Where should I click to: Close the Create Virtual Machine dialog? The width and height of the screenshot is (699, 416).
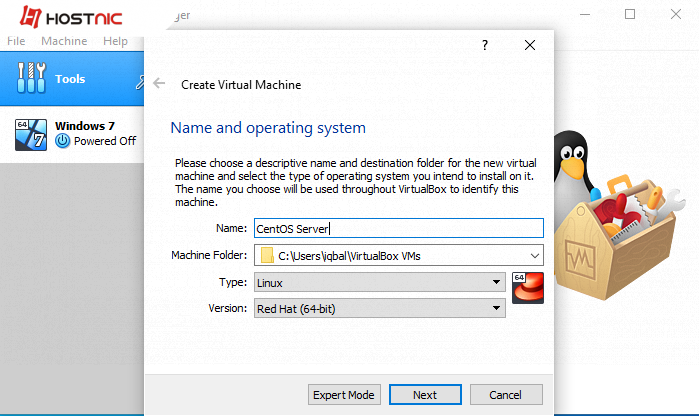tap(530, 45)
